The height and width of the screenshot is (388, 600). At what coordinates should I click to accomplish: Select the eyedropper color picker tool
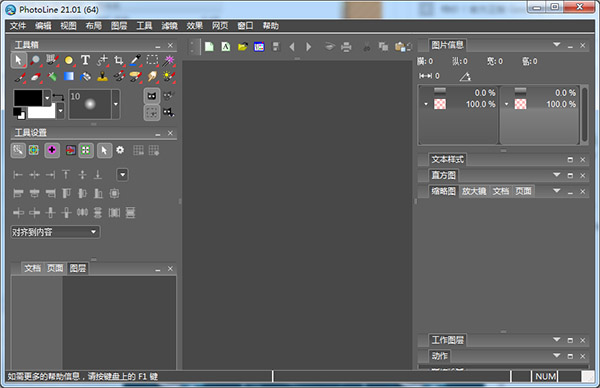135,60
